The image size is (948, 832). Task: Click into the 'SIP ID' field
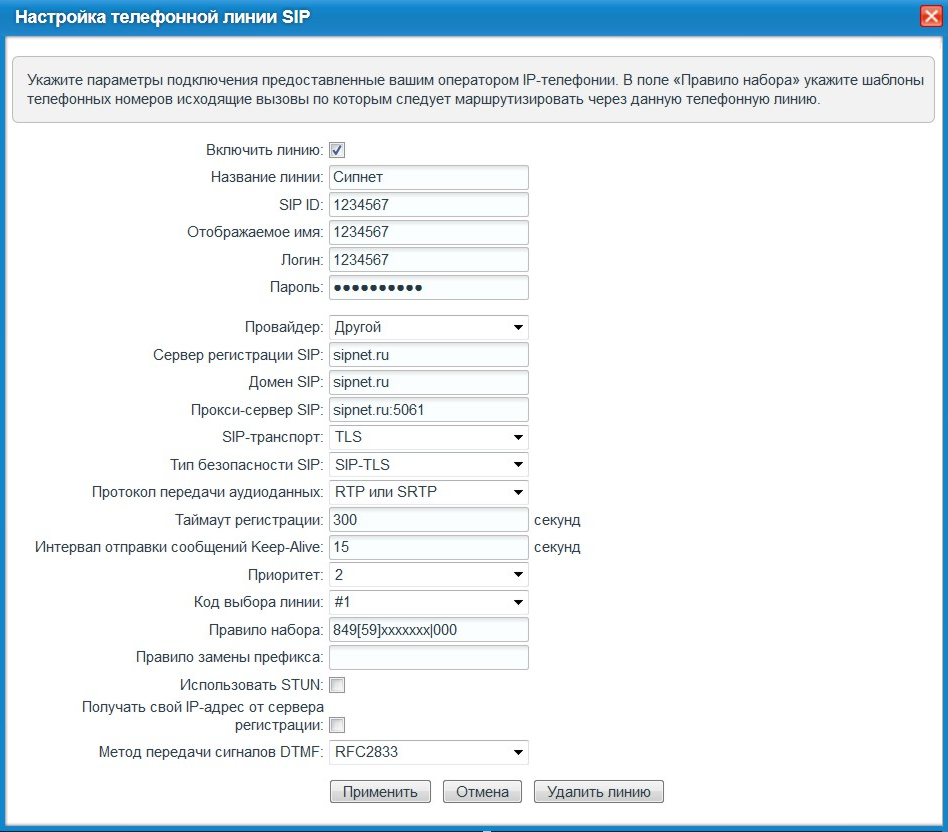427,205
